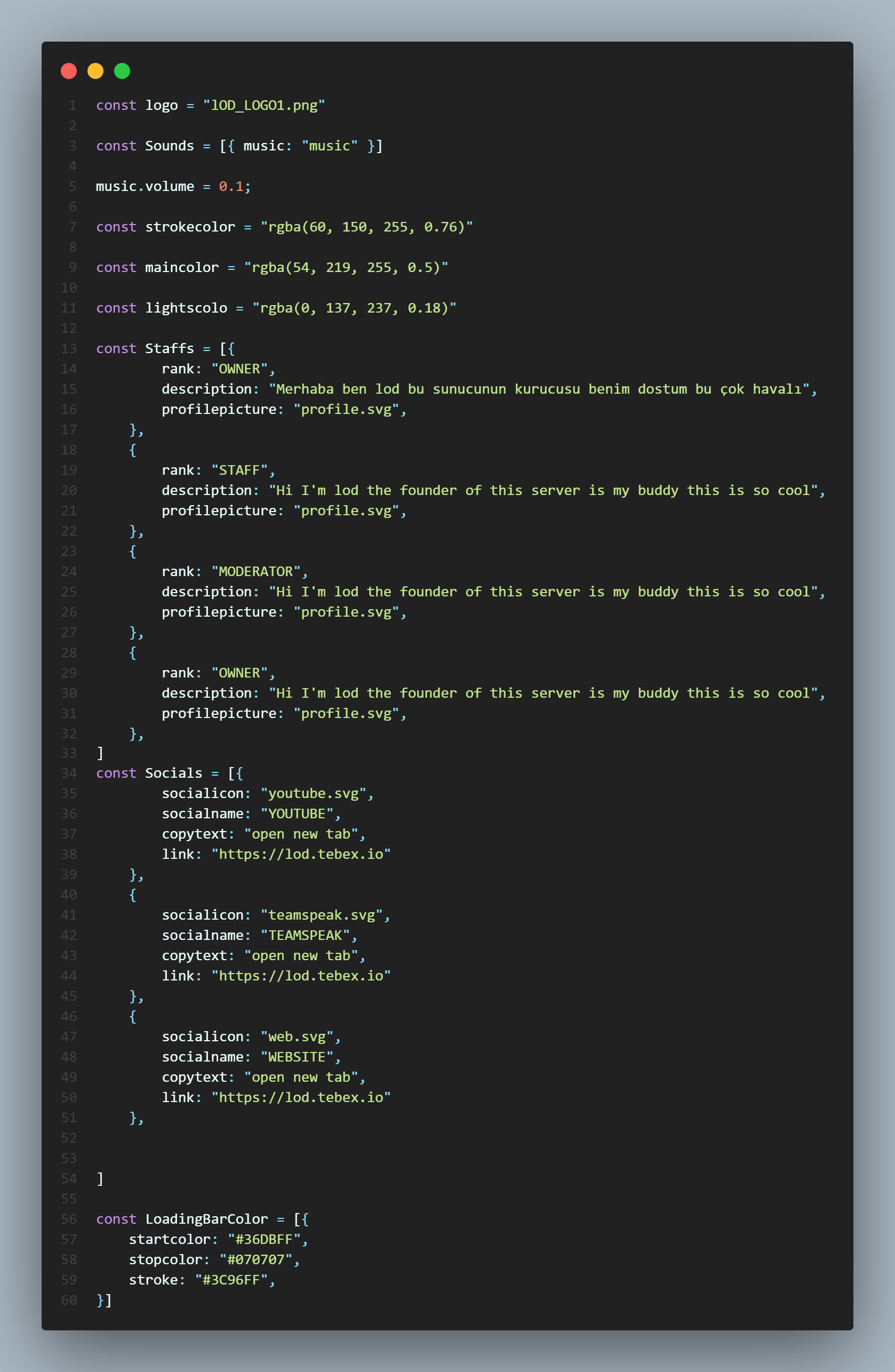Screen dimensions: 895x1372
Task: Click the "lOD_LOGO1.png" string on line 1
Action: tap(264, 106)
